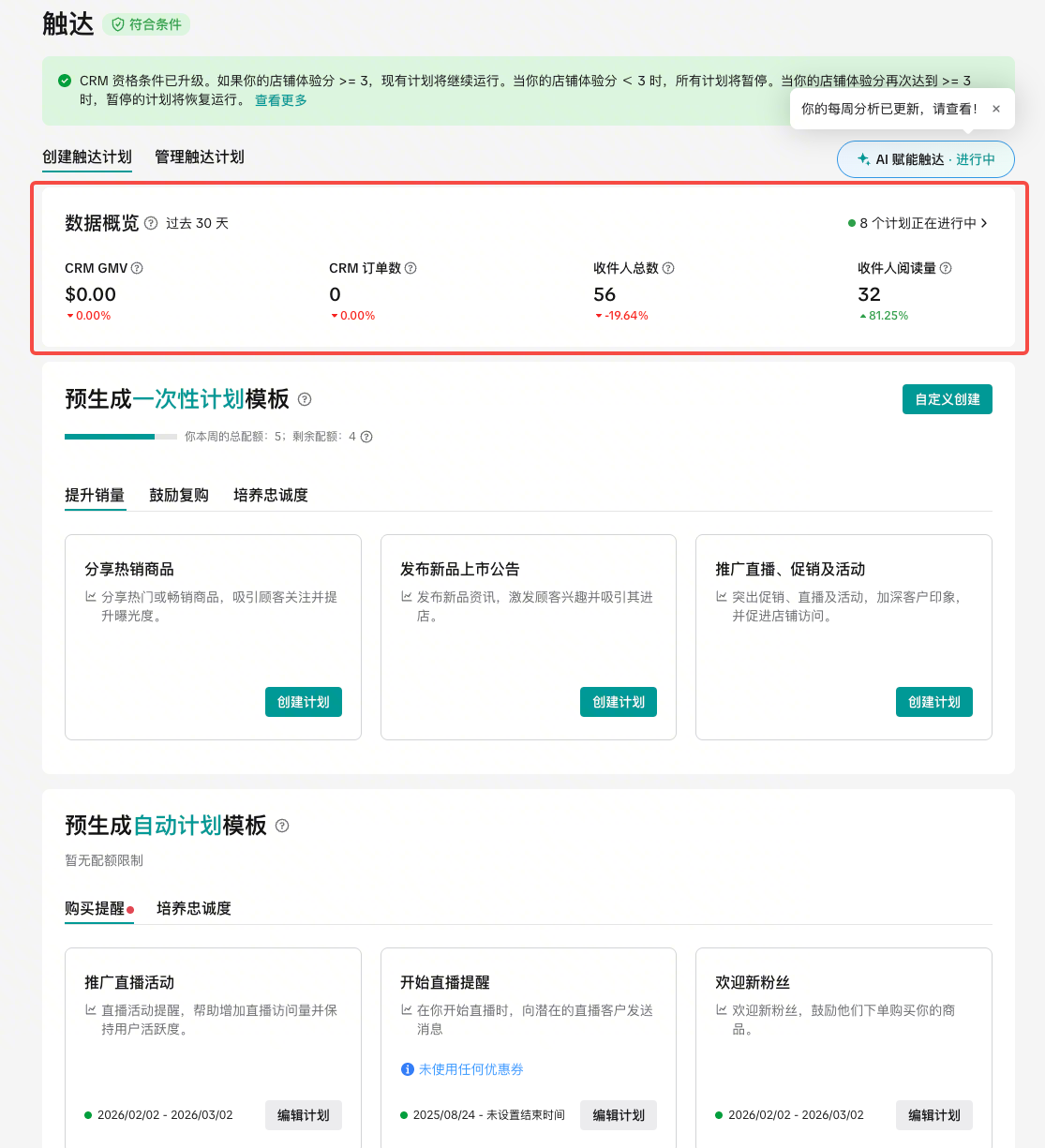The height and width of the screenshot is (1148, 1045).
Task: Edit the 开始直播提醒 plan
Action: coord(619,1115)
